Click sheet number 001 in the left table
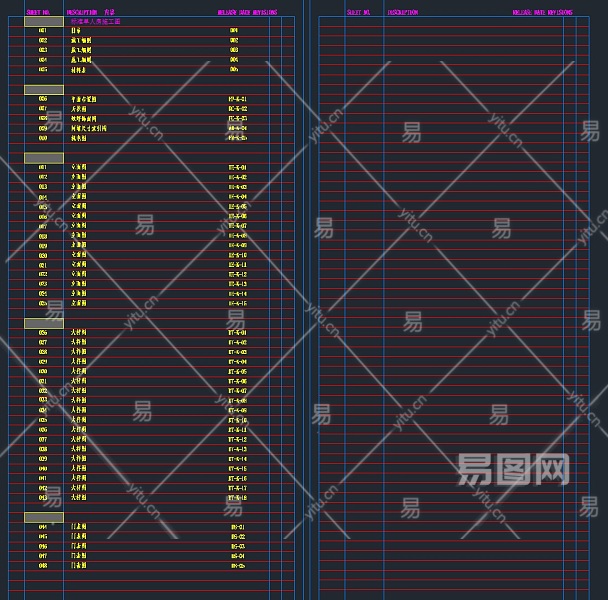The height and width of the screenshot is (600, 608). click(43, 31)
